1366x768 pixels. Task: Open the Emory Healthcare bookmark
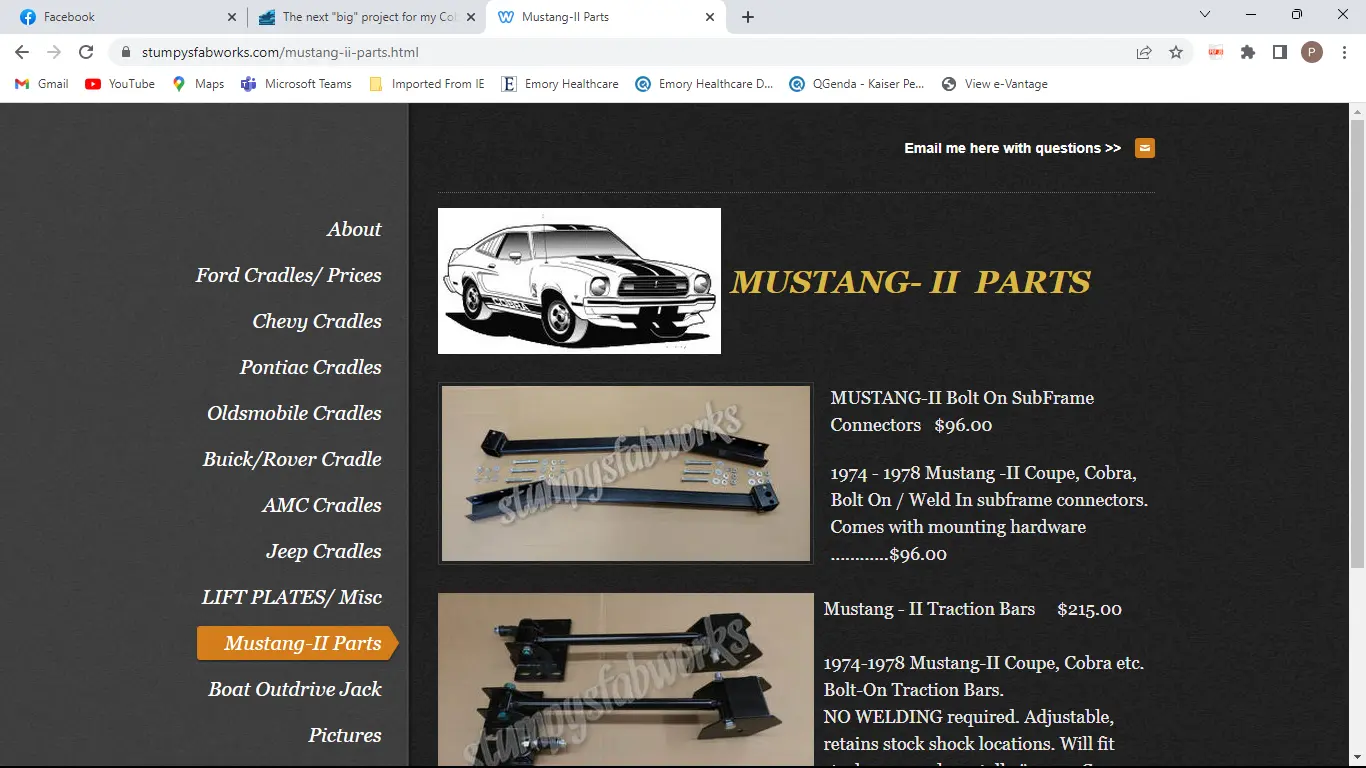click(x=560, y=84)
